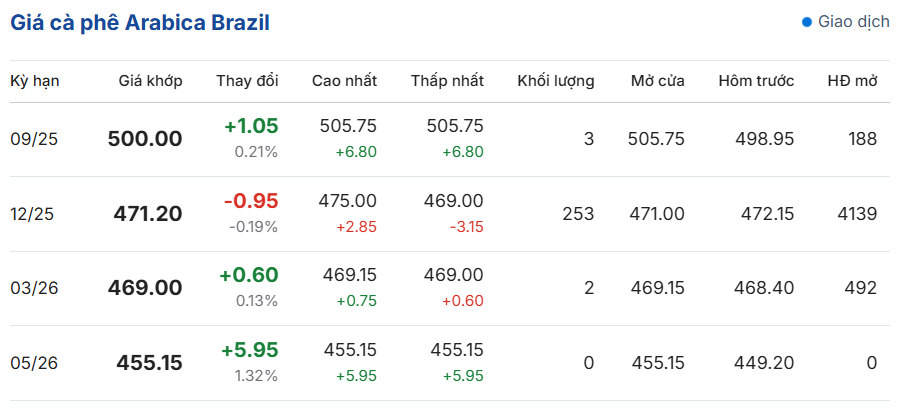The height and width of the screenshot is (408, 902).
Task: Open the Giá cà phê Arabica Brazil title
Action: point(140,23)
